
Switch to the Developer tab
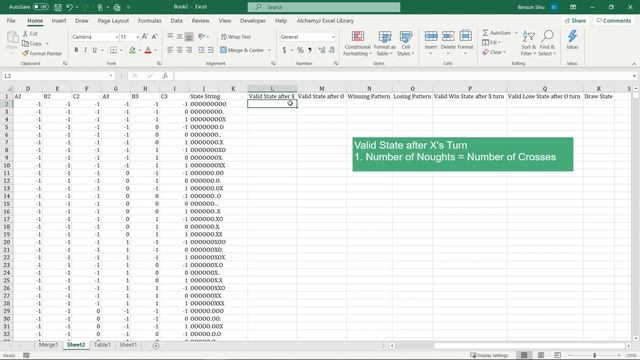point(253,20)
